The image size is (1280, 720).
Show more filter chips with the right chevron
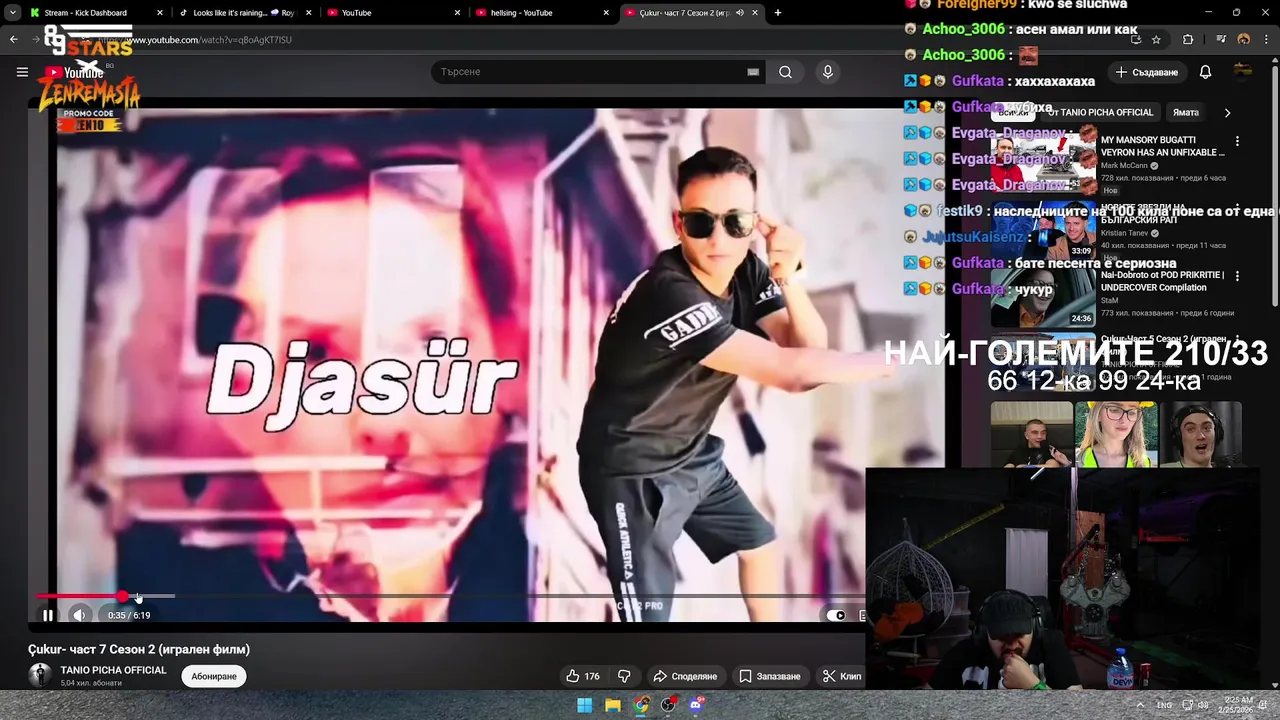coord(1227,112)
